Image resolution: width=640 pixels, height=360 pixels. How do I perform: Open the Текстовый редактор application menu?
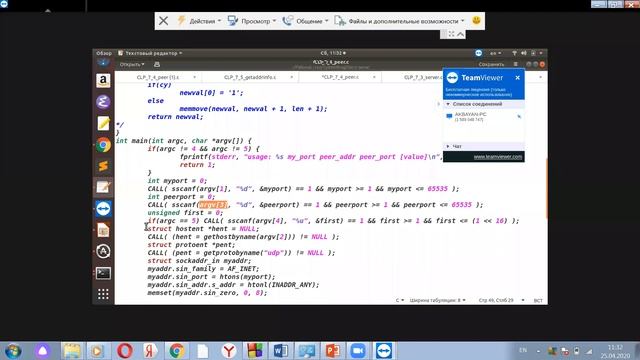click(150, 53)
